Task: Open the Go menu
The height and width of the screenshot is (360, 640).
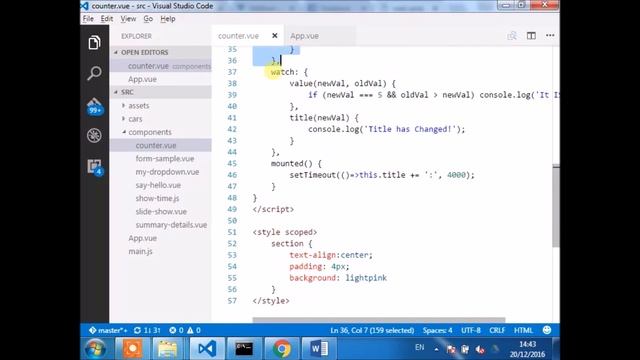Action: click(148, 19)
